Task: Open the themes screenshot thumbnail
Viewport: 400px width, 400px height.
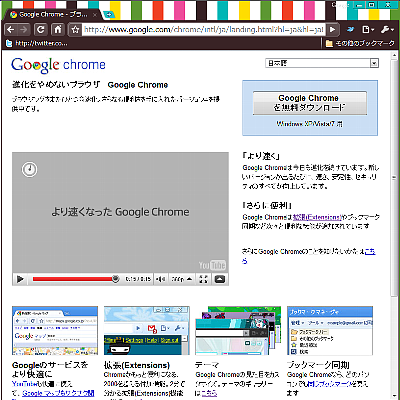Action: pyautogui.click(x=238, y=331)
